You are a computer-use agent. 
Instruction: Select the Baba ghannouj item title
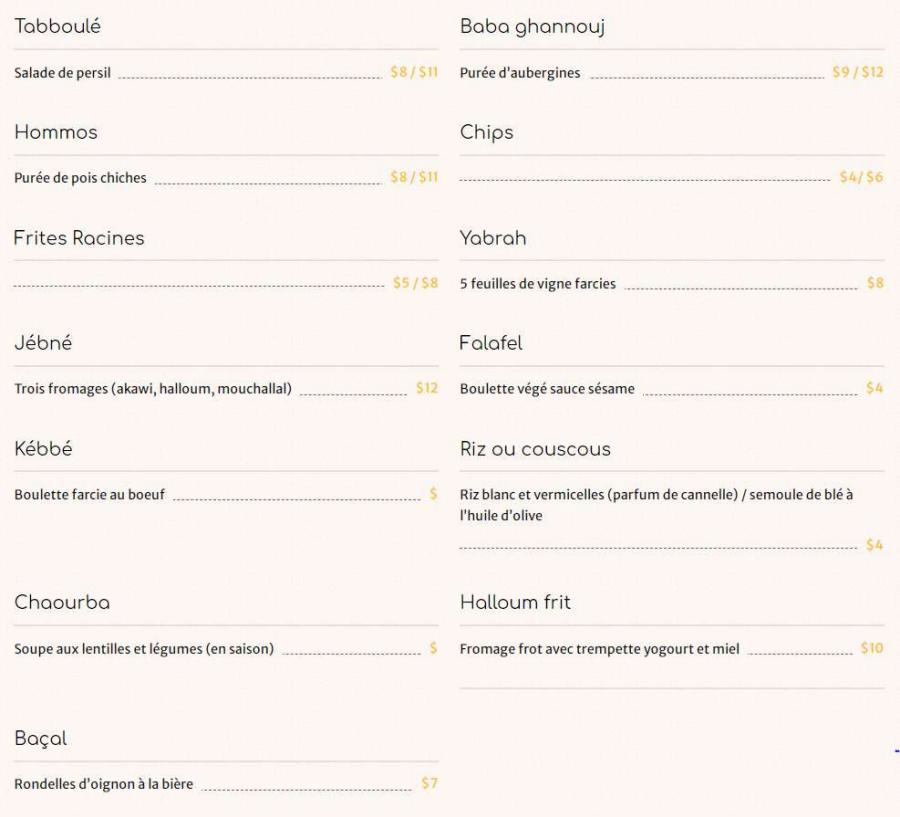(532, 27)
